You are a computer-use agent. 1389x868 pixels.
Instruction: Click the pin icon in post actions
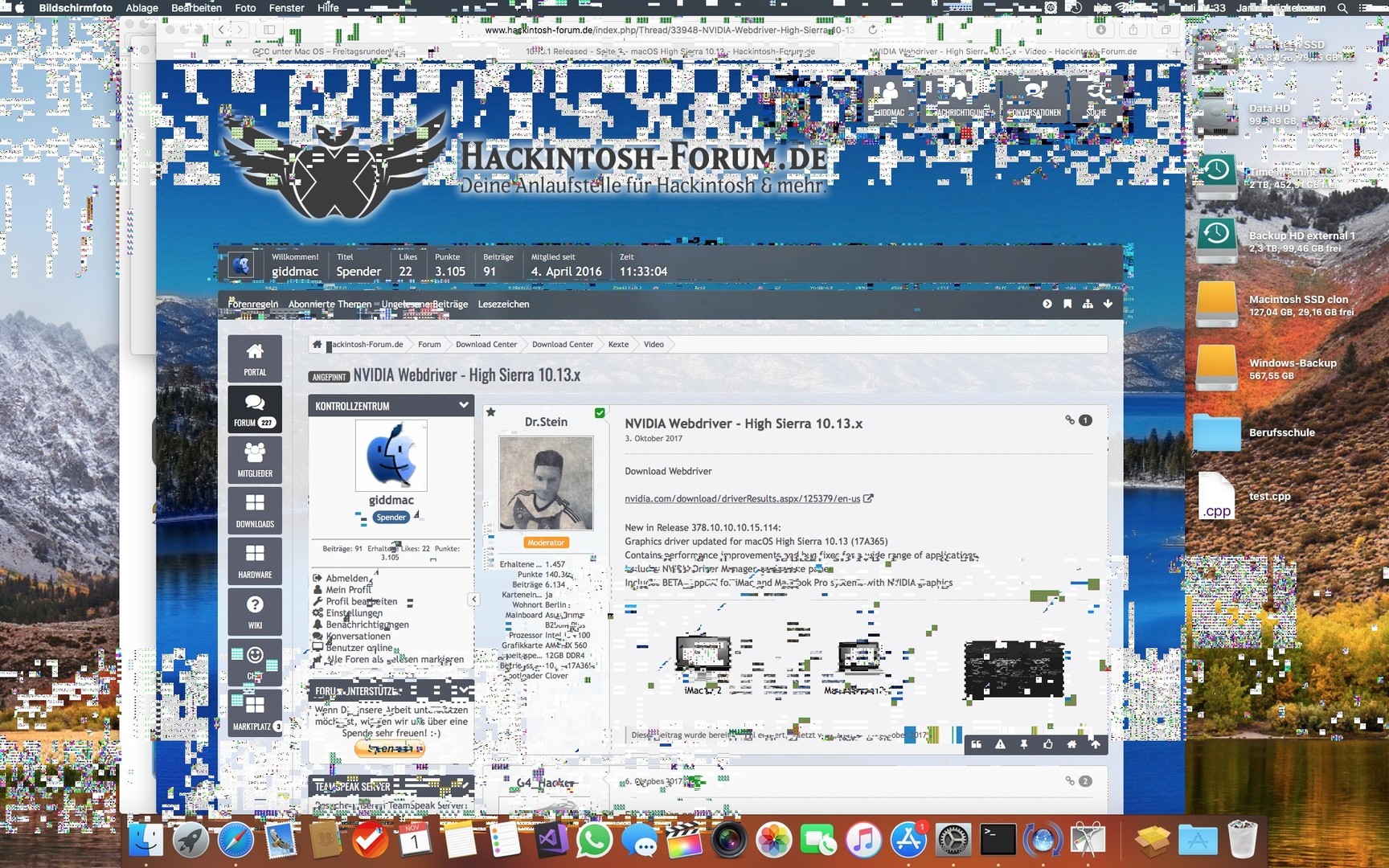coord(1024,744)
